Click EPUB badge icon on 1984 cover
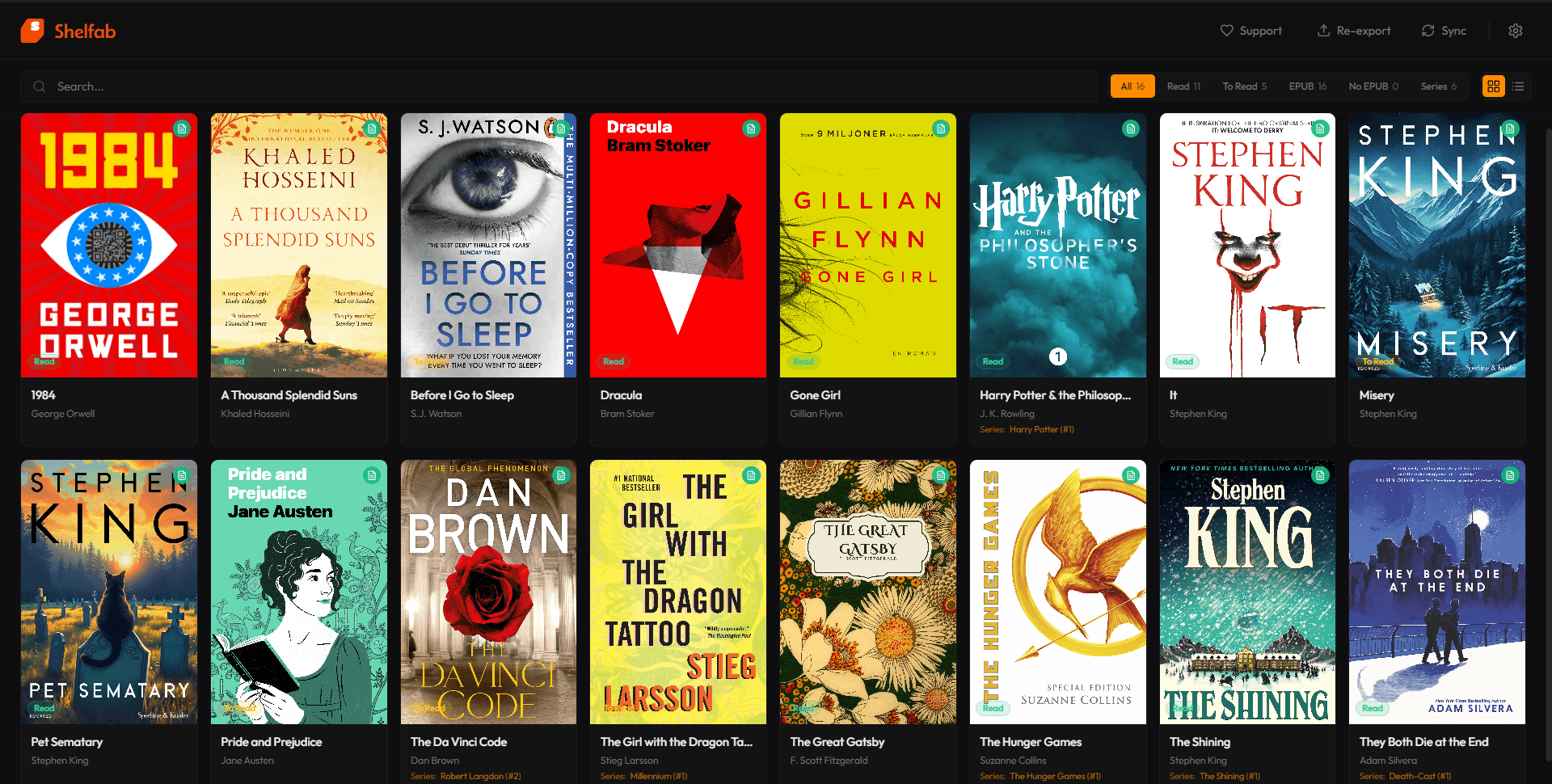The width and height of the screenshot is (1552, 784). tap(182, 129)
